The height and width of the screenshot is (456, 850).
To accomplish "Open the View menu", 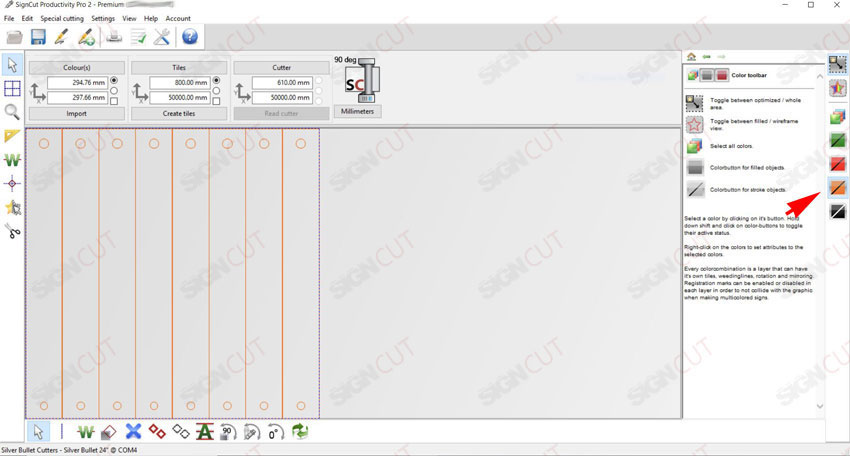I will click(129, 18).
